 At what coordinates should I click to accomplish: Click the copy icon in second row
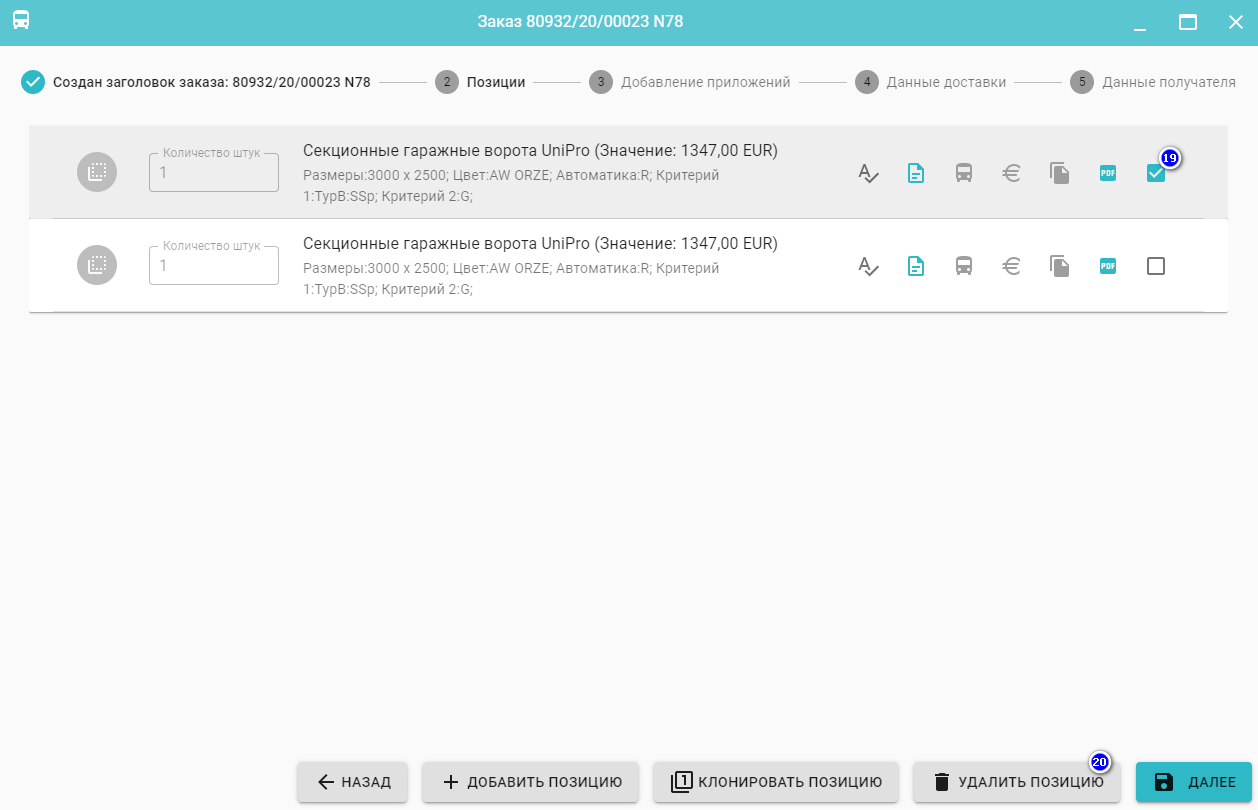tap(1060, 266)
